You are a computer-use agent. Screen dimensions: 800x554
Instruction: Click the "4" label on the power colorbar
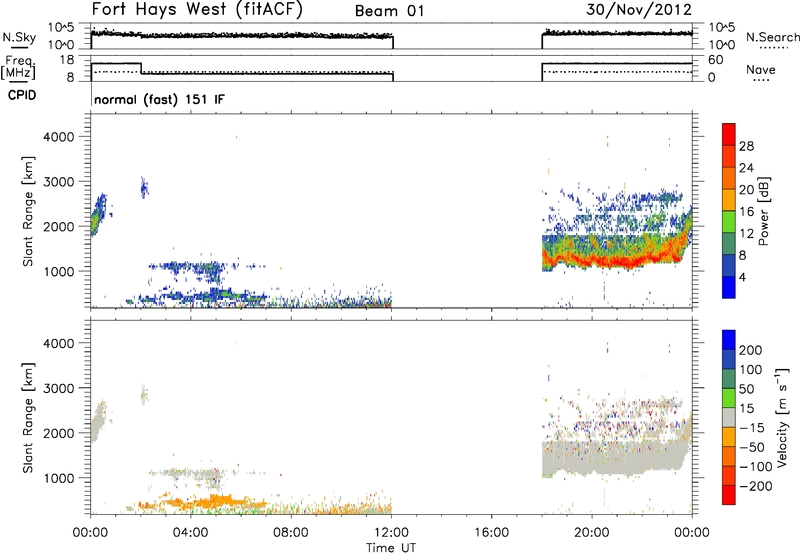click(743, 277)
